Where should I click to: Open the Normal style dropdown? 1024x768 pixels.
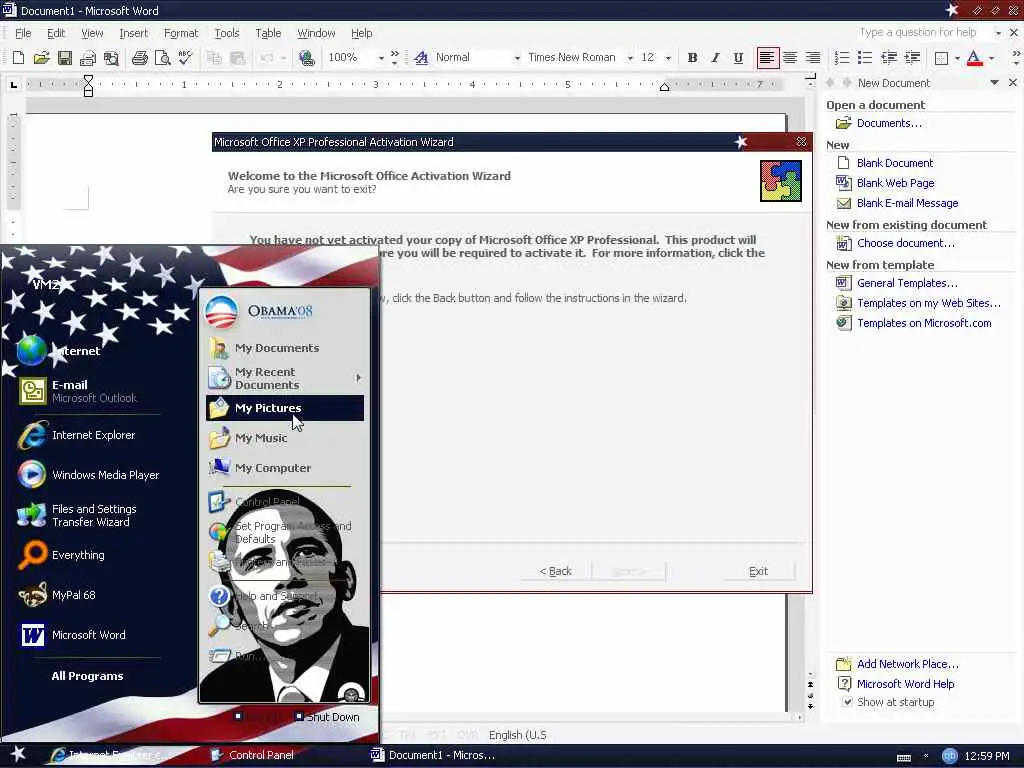tap(517, 58)
